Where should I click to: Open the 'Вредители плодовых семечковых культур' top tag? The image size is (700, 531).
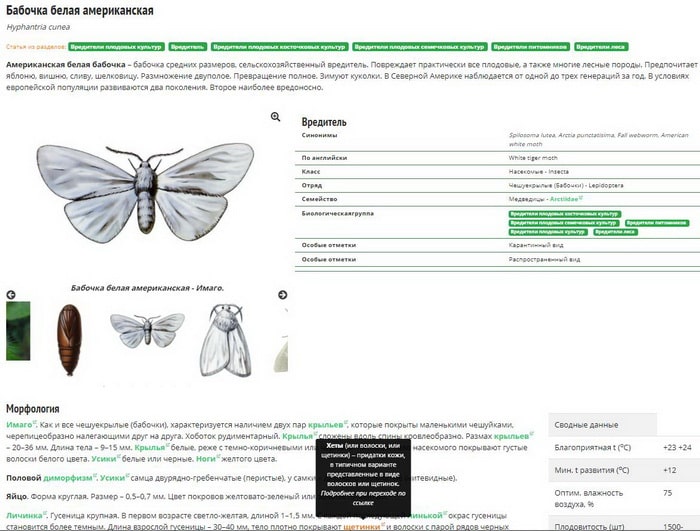pos(420,46)
